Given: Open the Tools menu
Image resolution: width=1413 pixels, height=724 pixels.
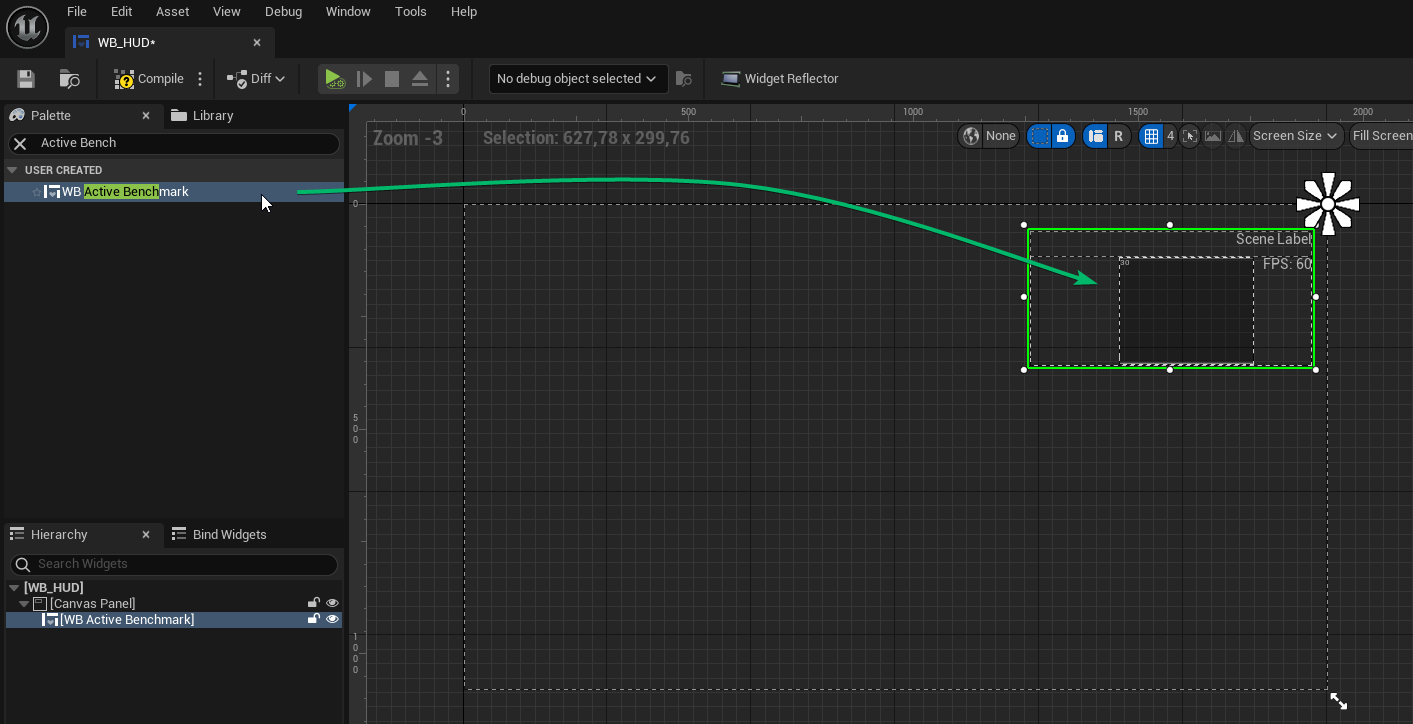Looking at the screenshot, I should (x=410, y=12).
